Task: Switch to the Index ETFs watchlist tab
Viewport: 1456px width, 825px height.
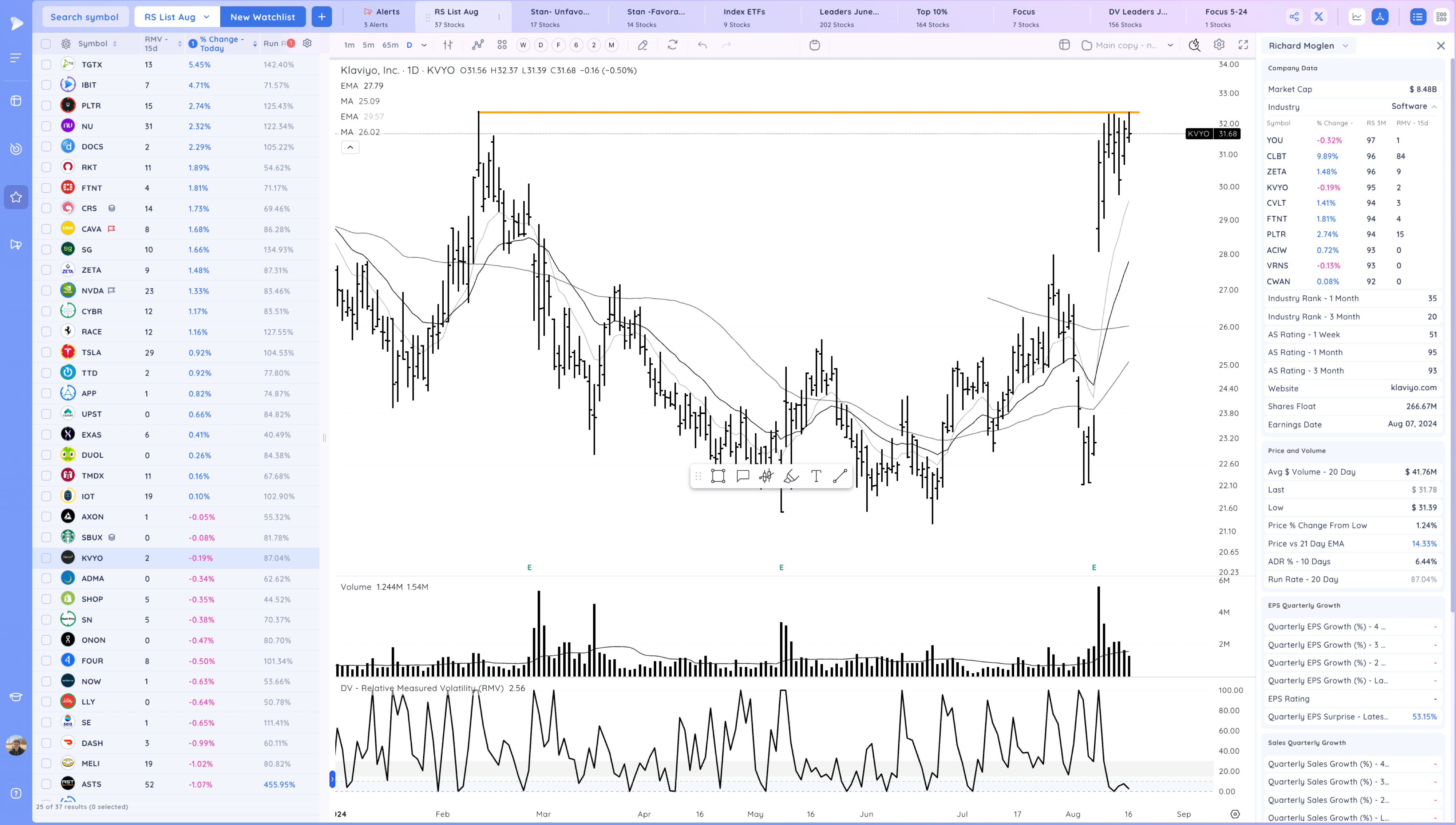Action: click(x=744, y=17)
